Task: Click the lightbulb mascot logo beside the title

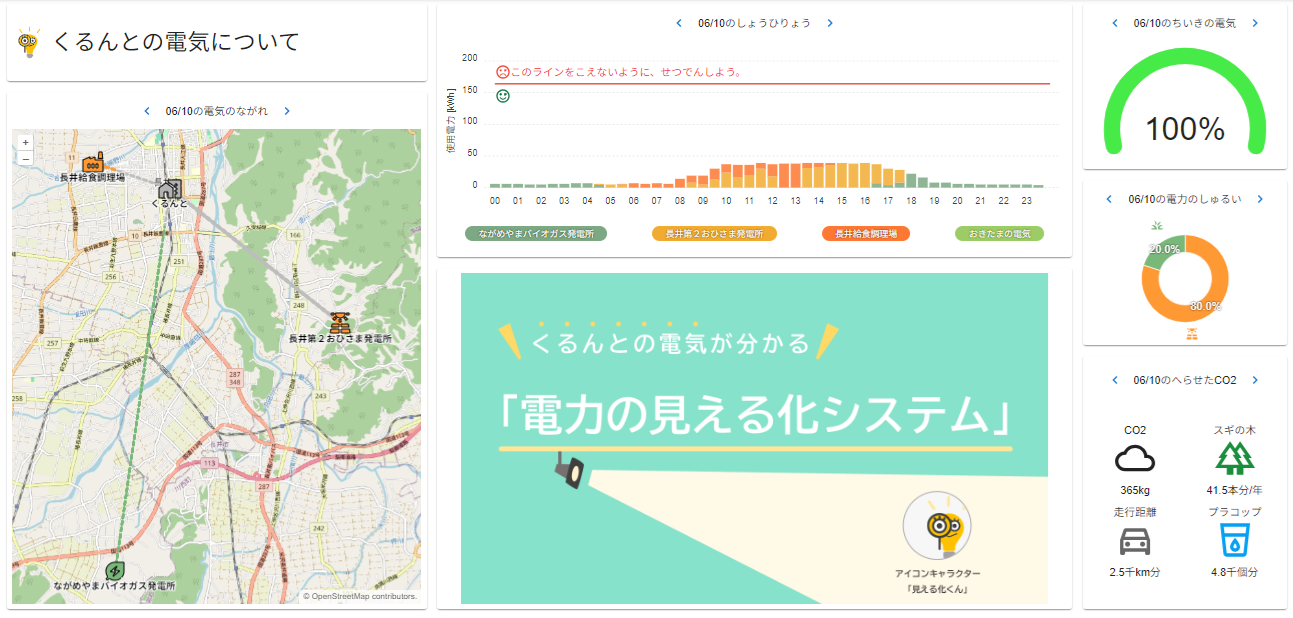Action: click(28, 43)
